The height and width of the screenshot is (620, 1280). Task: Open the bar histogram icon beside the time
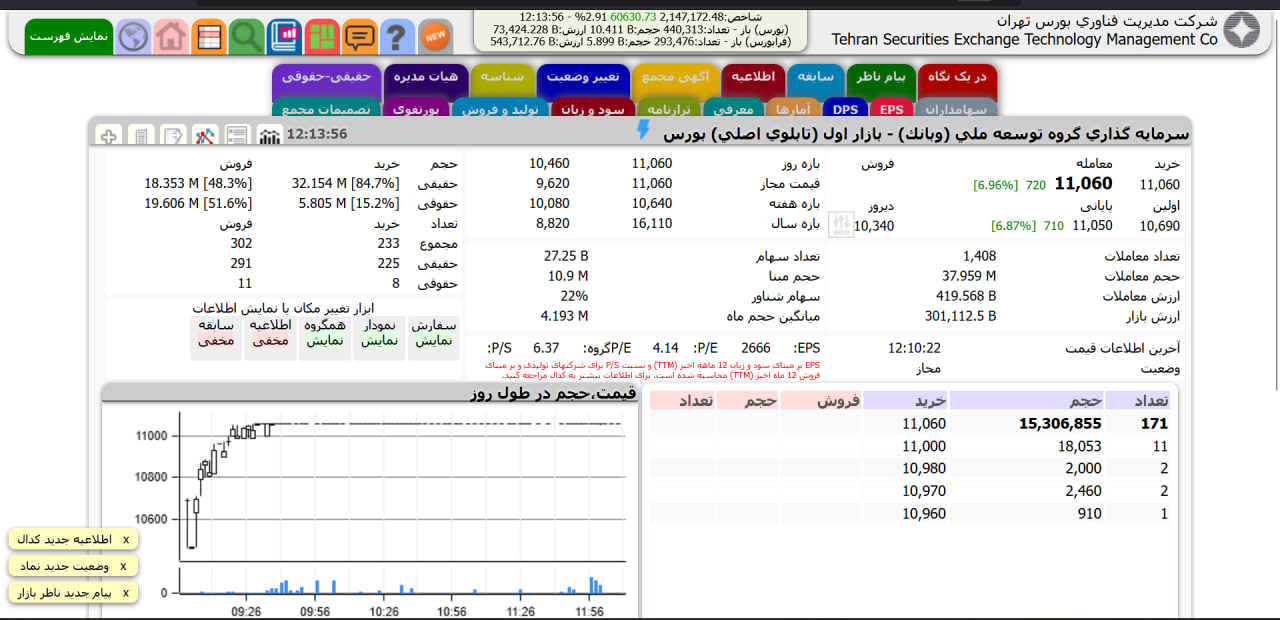pos(269,135)
